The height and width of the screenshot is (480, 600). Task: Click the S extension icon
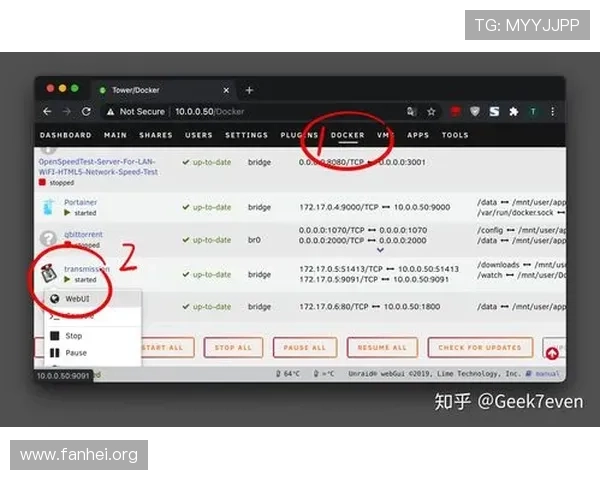pyautogui.click(x=494, y=112)
